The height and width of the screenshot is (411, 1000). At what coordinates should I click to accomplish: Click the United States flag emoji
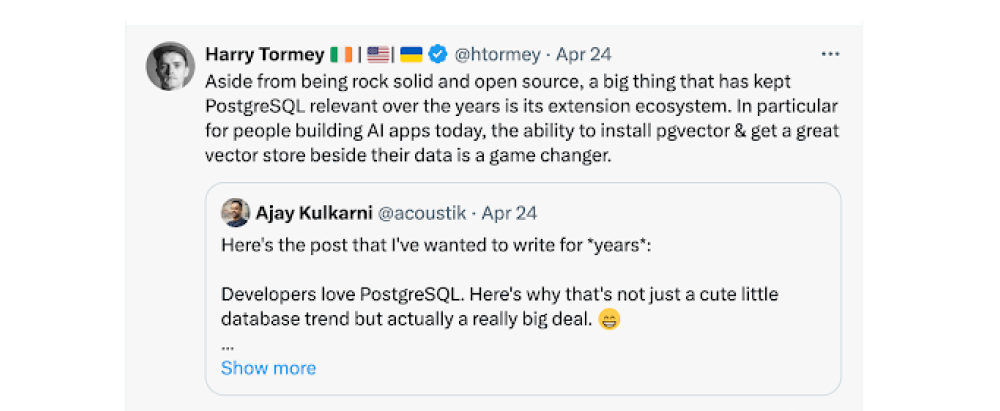(378, 54)
